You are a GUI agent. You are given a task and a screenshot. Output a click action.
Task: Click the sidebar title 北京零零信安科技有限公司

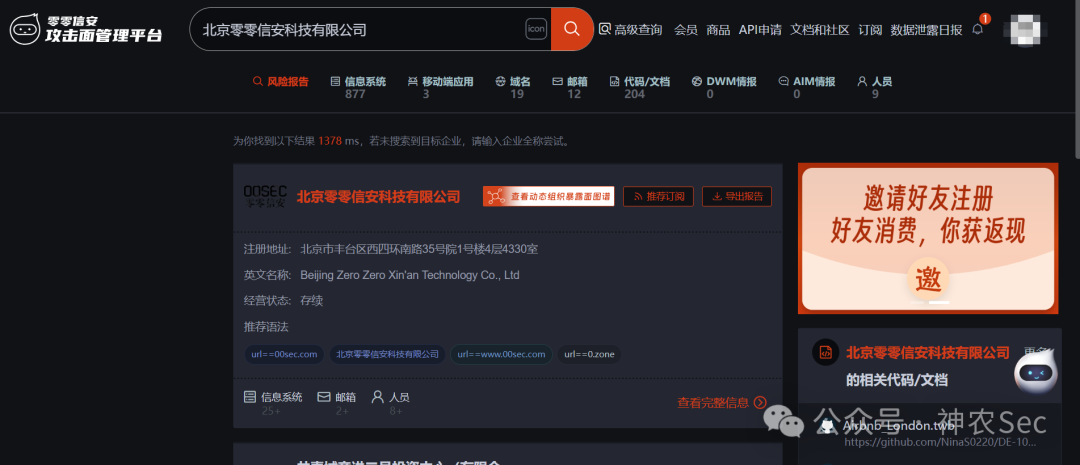pos(928,353)
